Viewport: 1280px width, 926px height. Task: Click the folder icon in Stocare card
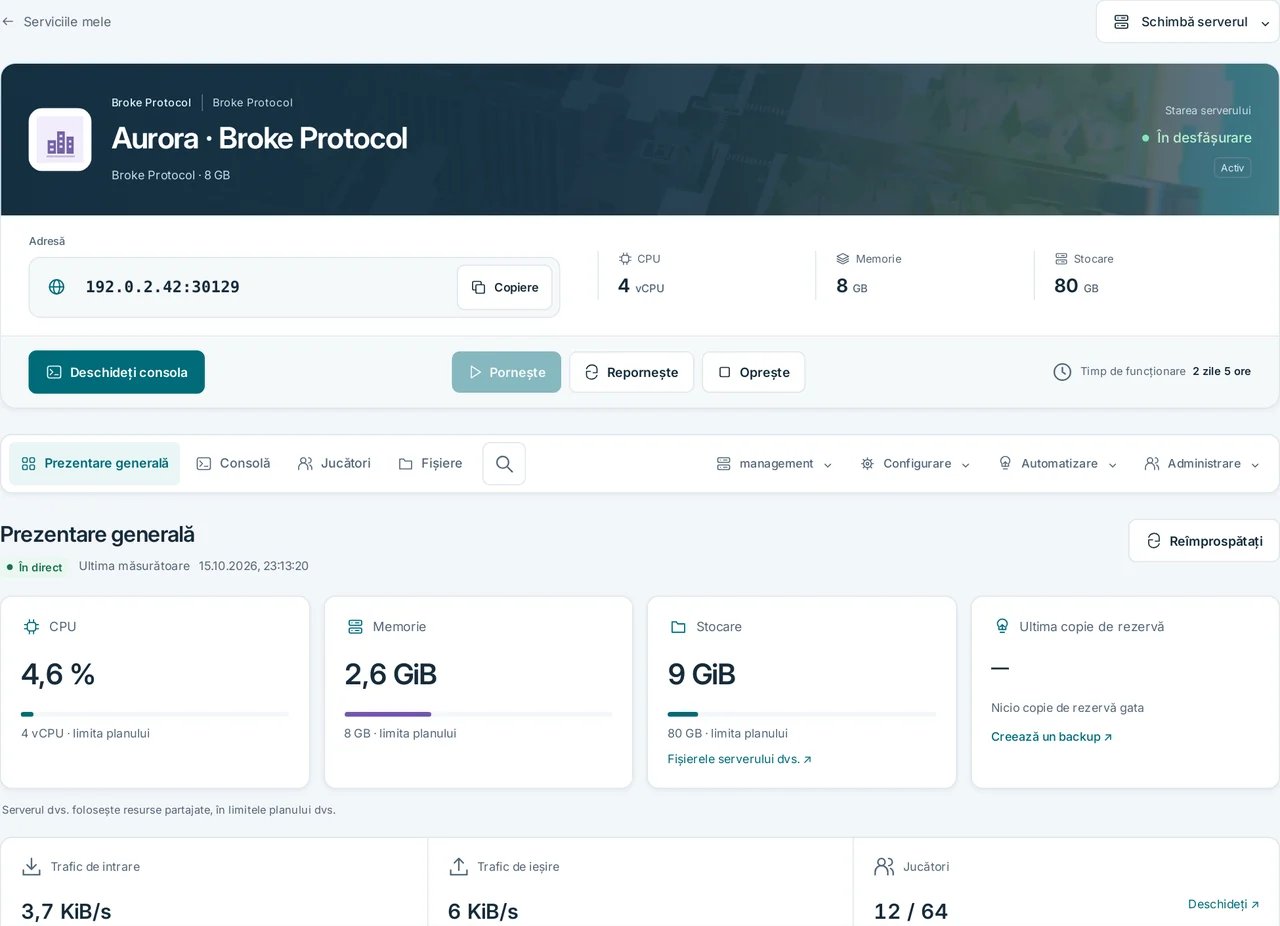[x=678, y=627]
